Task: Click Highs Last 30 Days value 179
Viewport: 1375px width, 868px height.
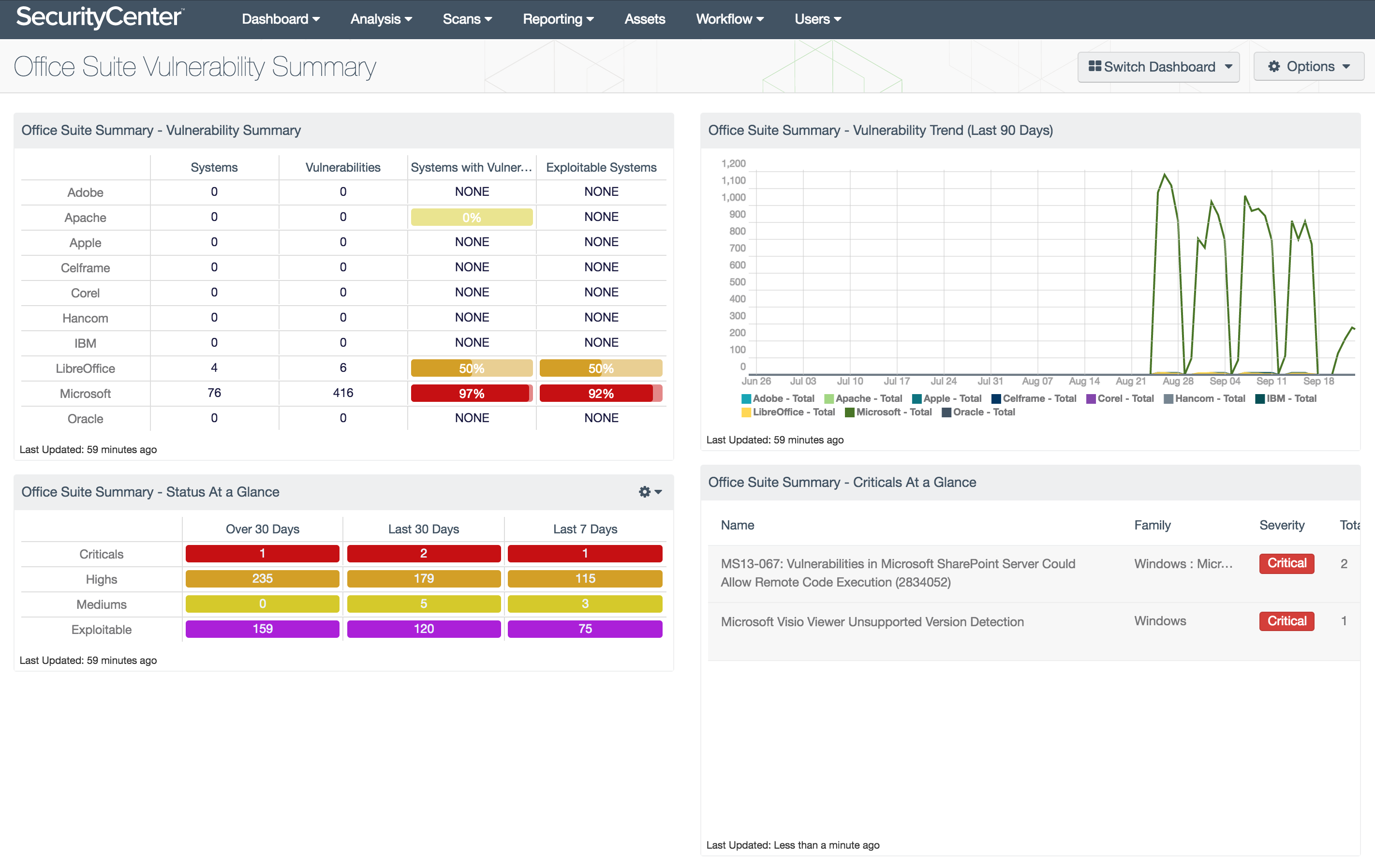Action: click(x=424, y=578)
